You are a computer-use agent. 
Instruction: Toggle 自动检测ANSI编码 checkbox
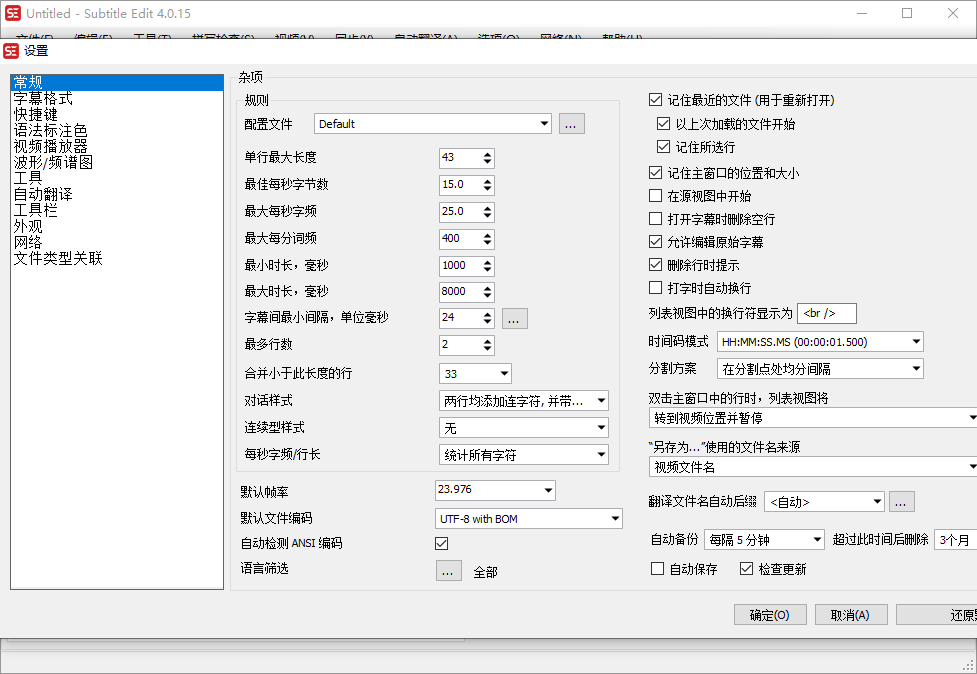[441, 543]
